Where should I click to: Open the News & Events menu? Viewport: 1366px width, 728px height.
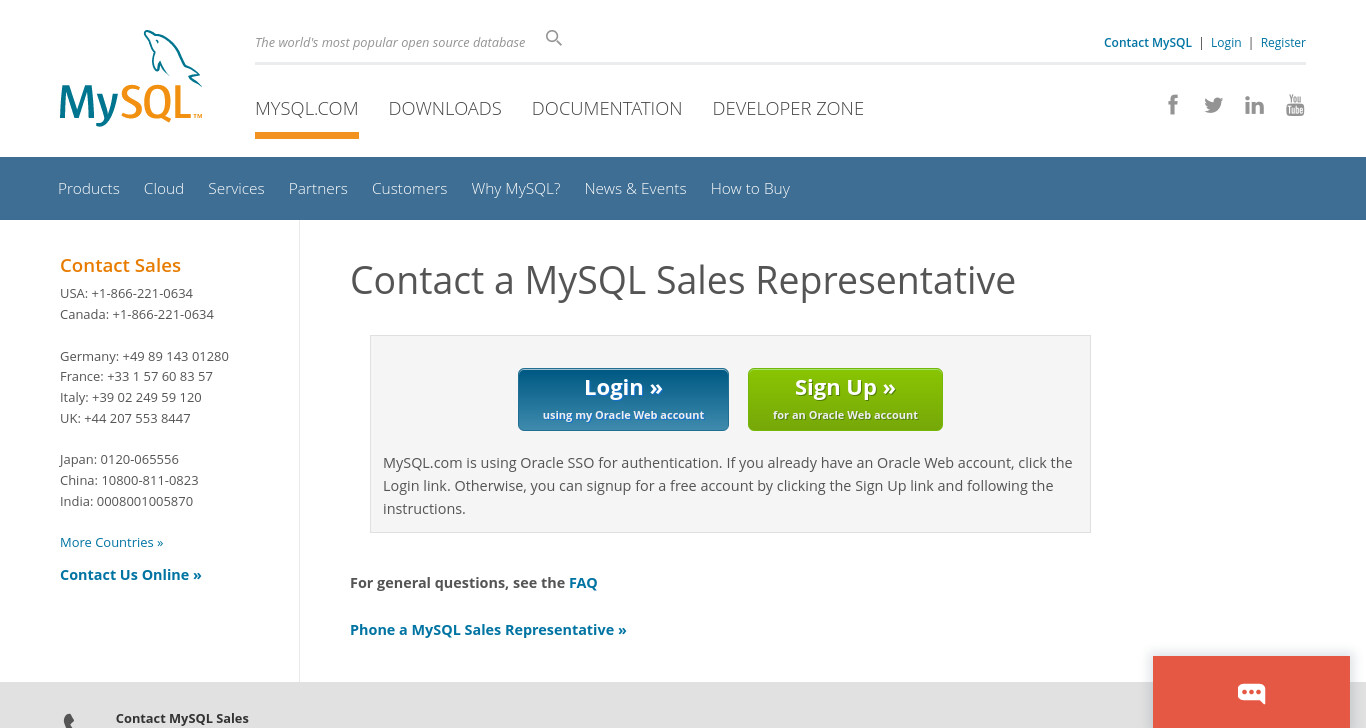pyautogui.click(x=635, y=188)
